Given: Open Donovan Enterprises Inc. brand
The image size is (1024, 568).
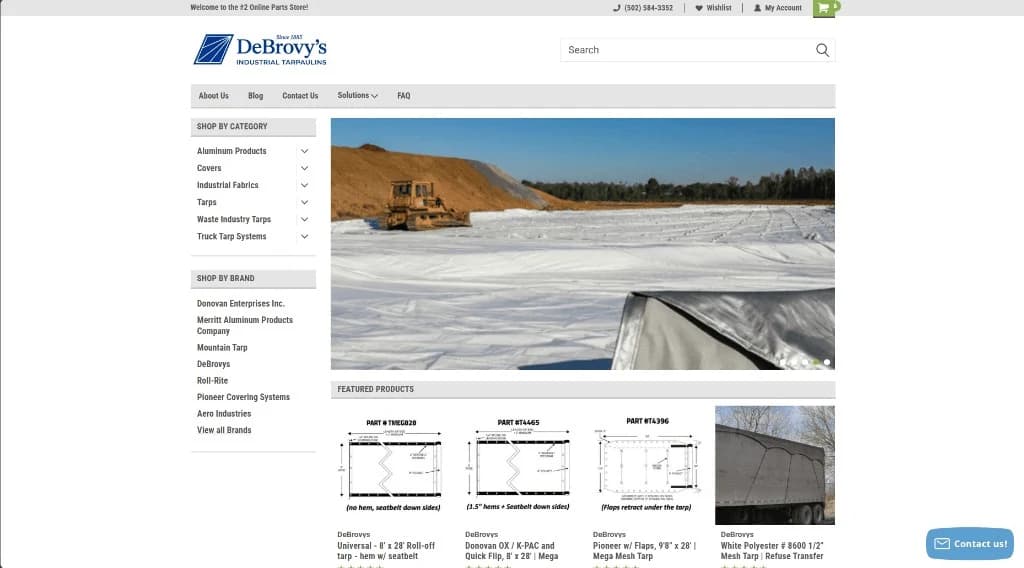Looking at the screenshot, I should click(x=241, y=304).
